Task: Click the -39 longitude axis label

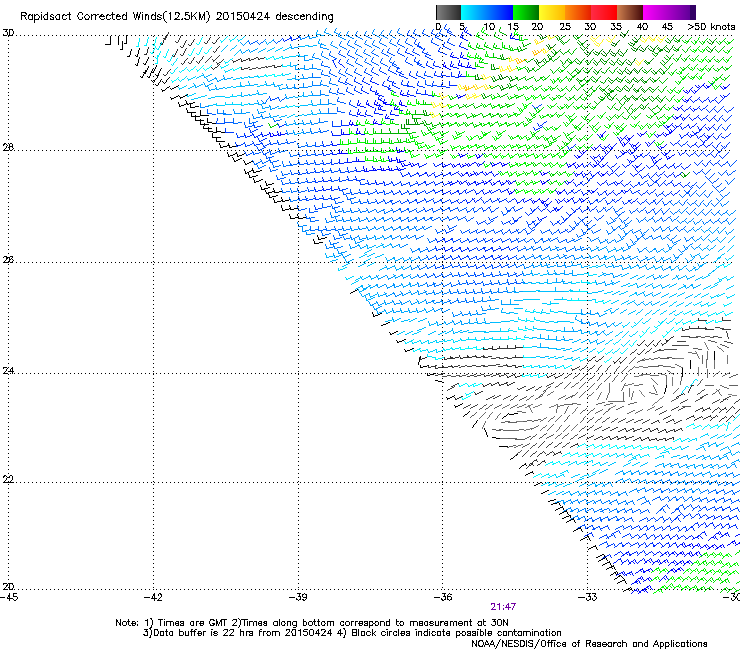Action: [x=298, y=598]
